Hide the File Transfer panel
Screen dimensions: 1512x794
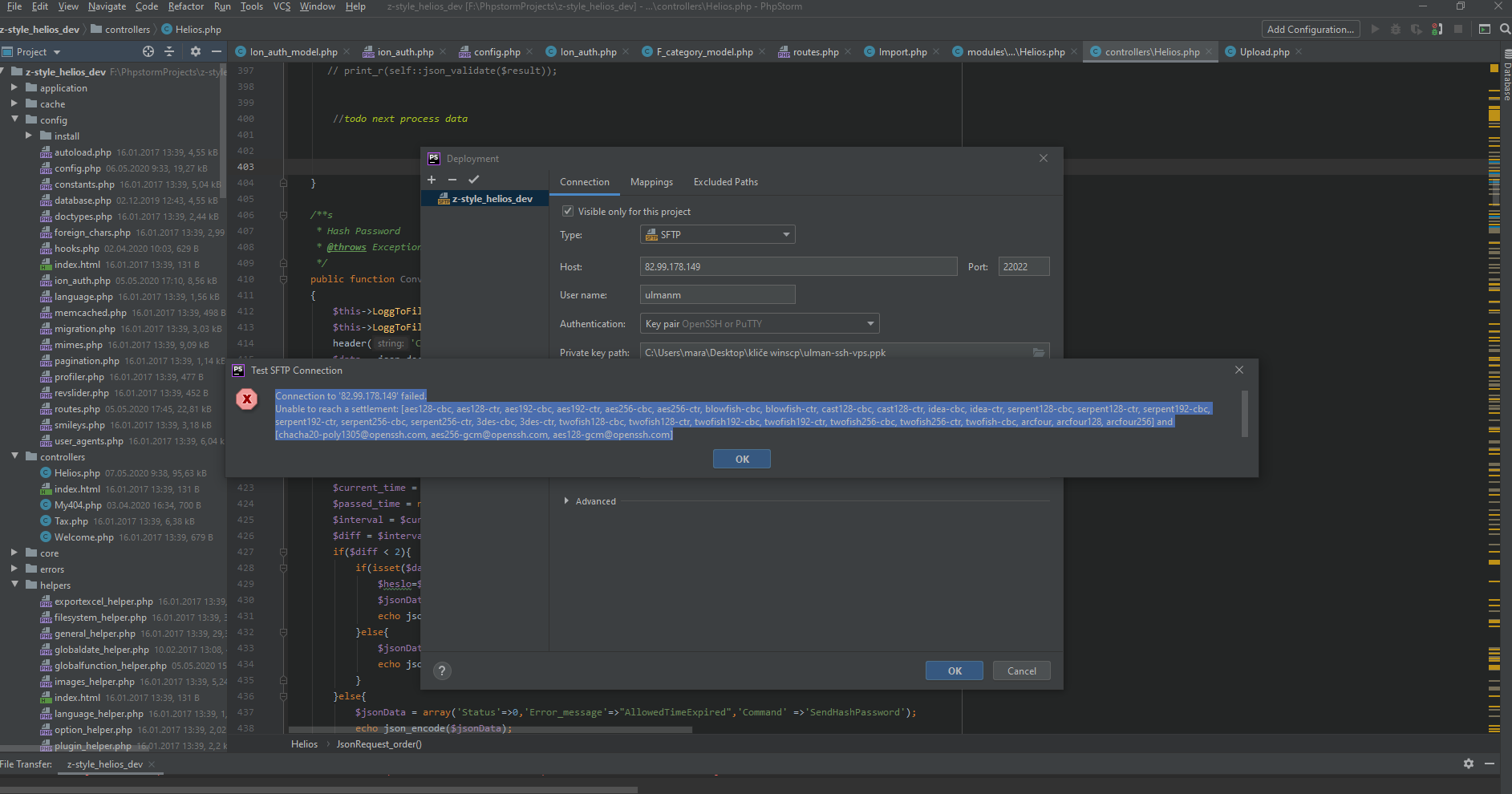[1490, 764]
